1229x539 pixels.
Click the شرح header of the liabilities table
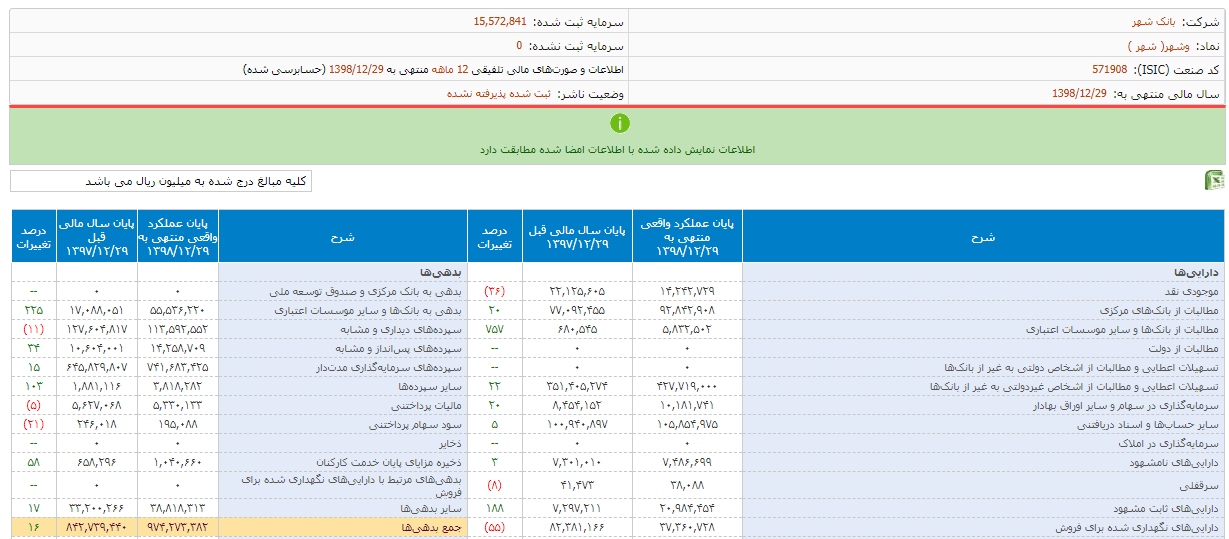point(343,237)
